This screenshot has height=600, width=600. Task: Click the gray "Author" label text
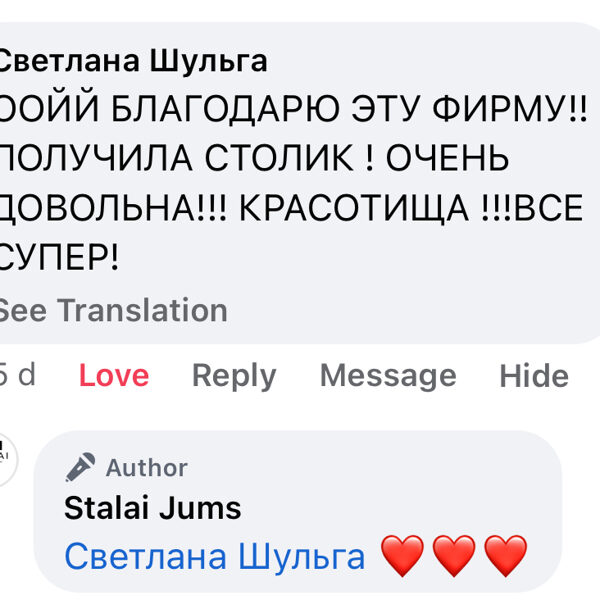[147, 467]
